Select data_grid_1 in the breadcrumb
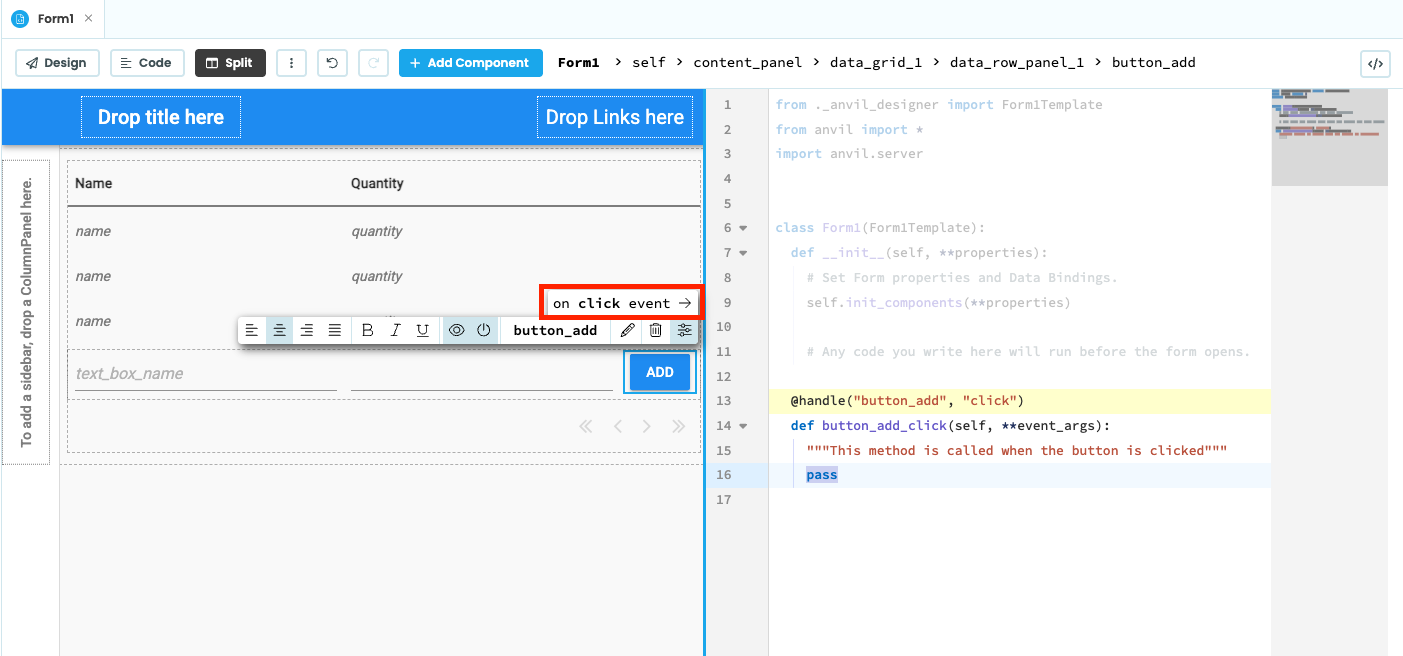The height and width of the screenshot is (656, 1403). click(876, 63)
